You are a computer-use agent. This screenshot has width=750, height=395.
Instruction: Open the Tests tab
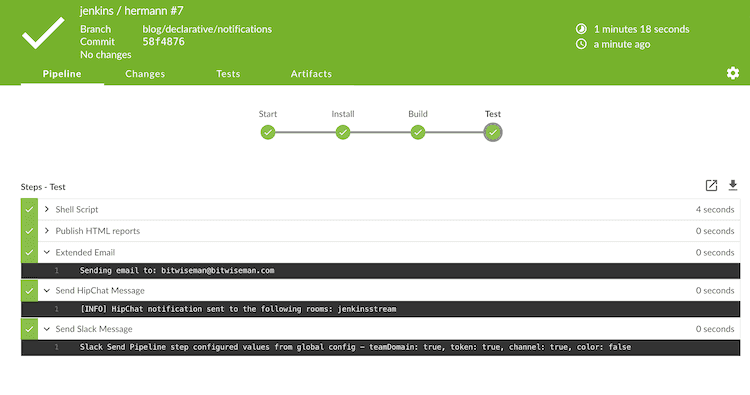[228, 74]
